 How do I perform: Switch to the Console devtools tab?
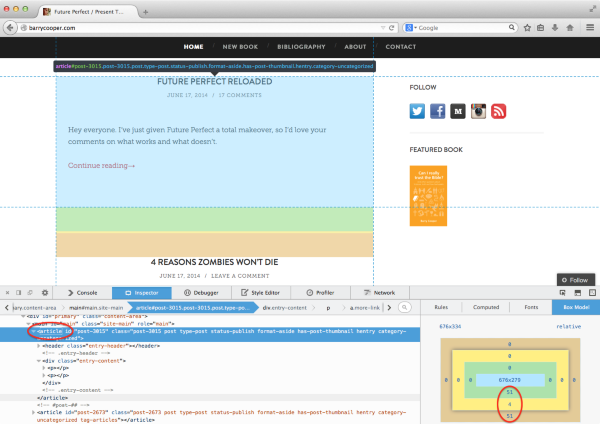[x=81, y=292]
